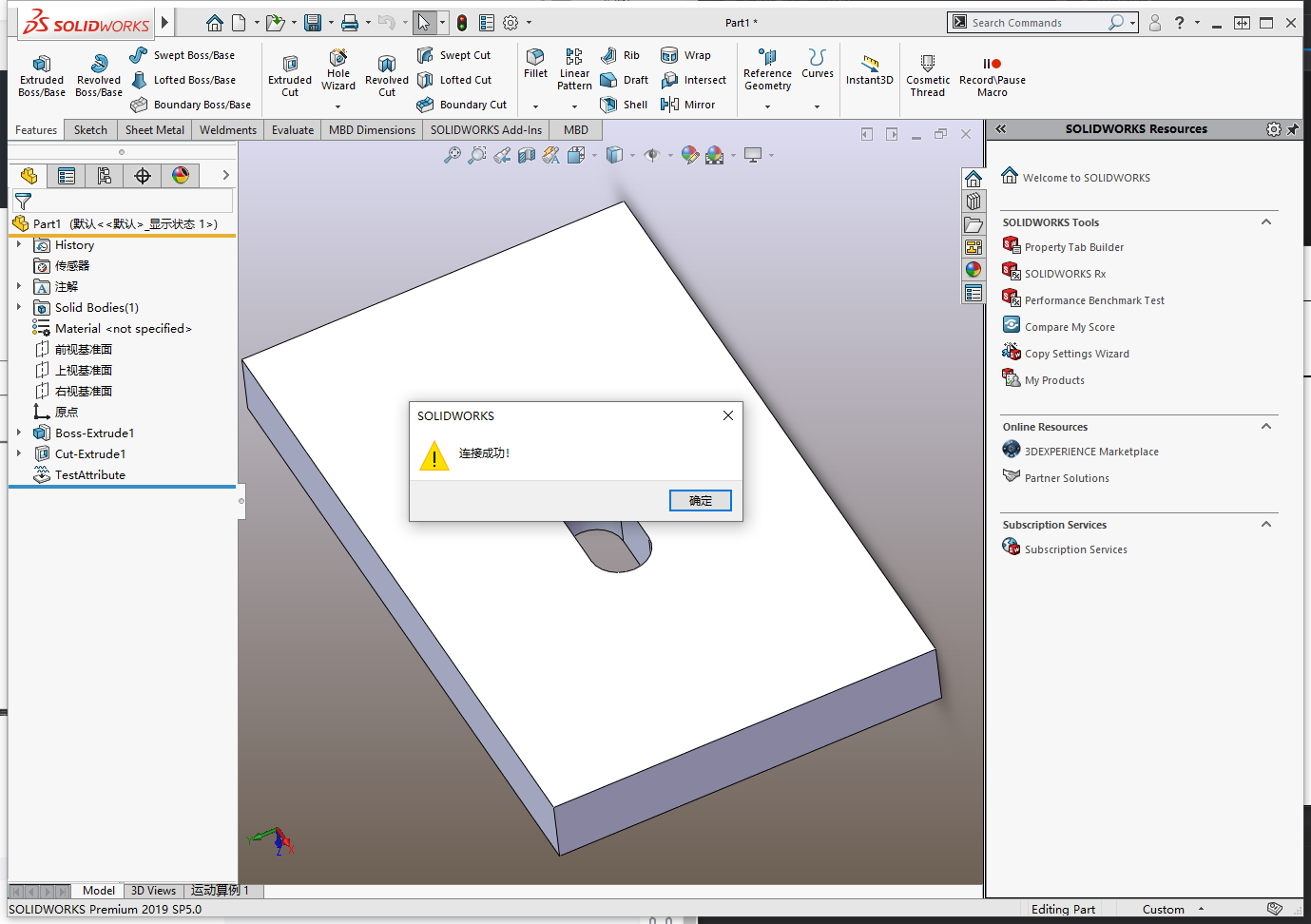Screen dimensions: 1311x924
Task: Open the Display Style dropdown
Action: [633, 154]
